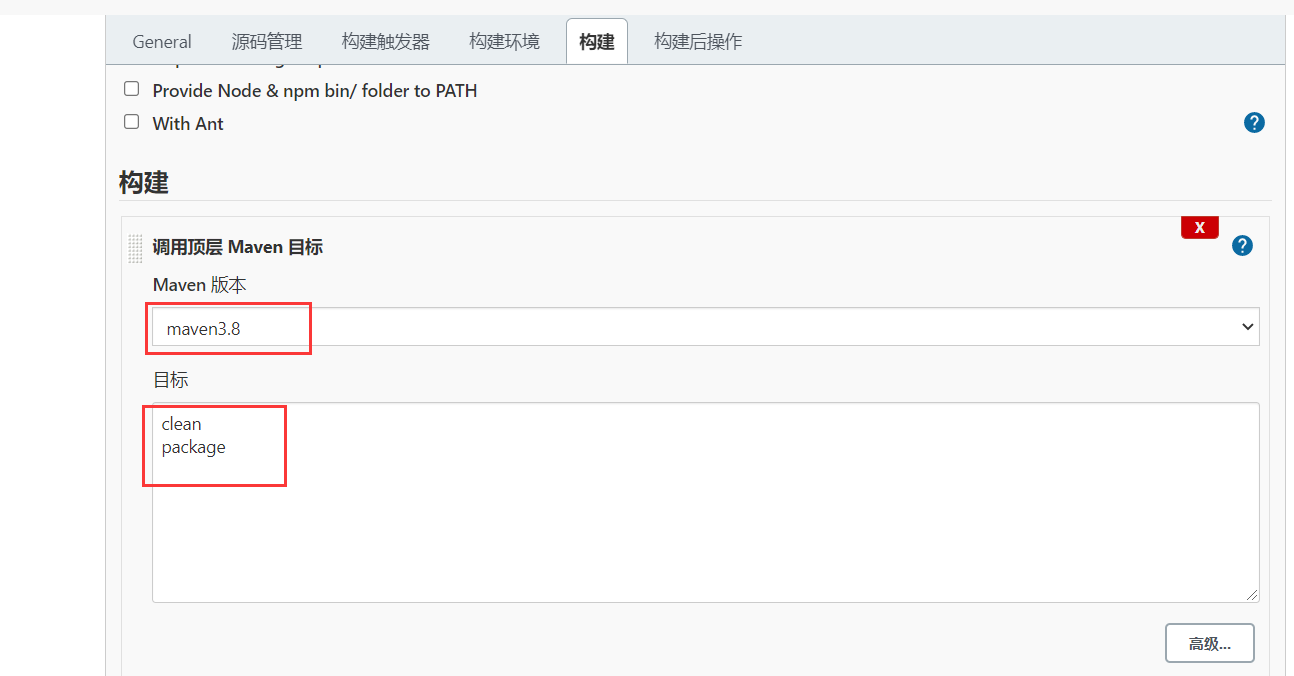This screenshot has width=1294, height=676.
Task: Click the Maven 版本 label
Action: point(199,285)
